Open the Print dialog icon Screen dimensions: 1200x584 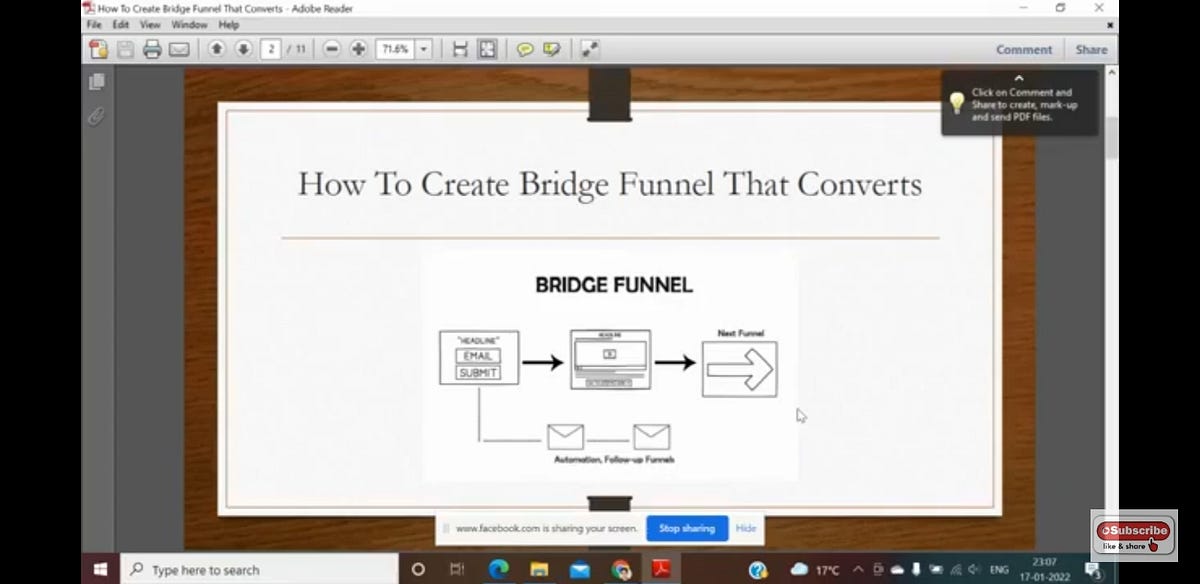(150, 48)
